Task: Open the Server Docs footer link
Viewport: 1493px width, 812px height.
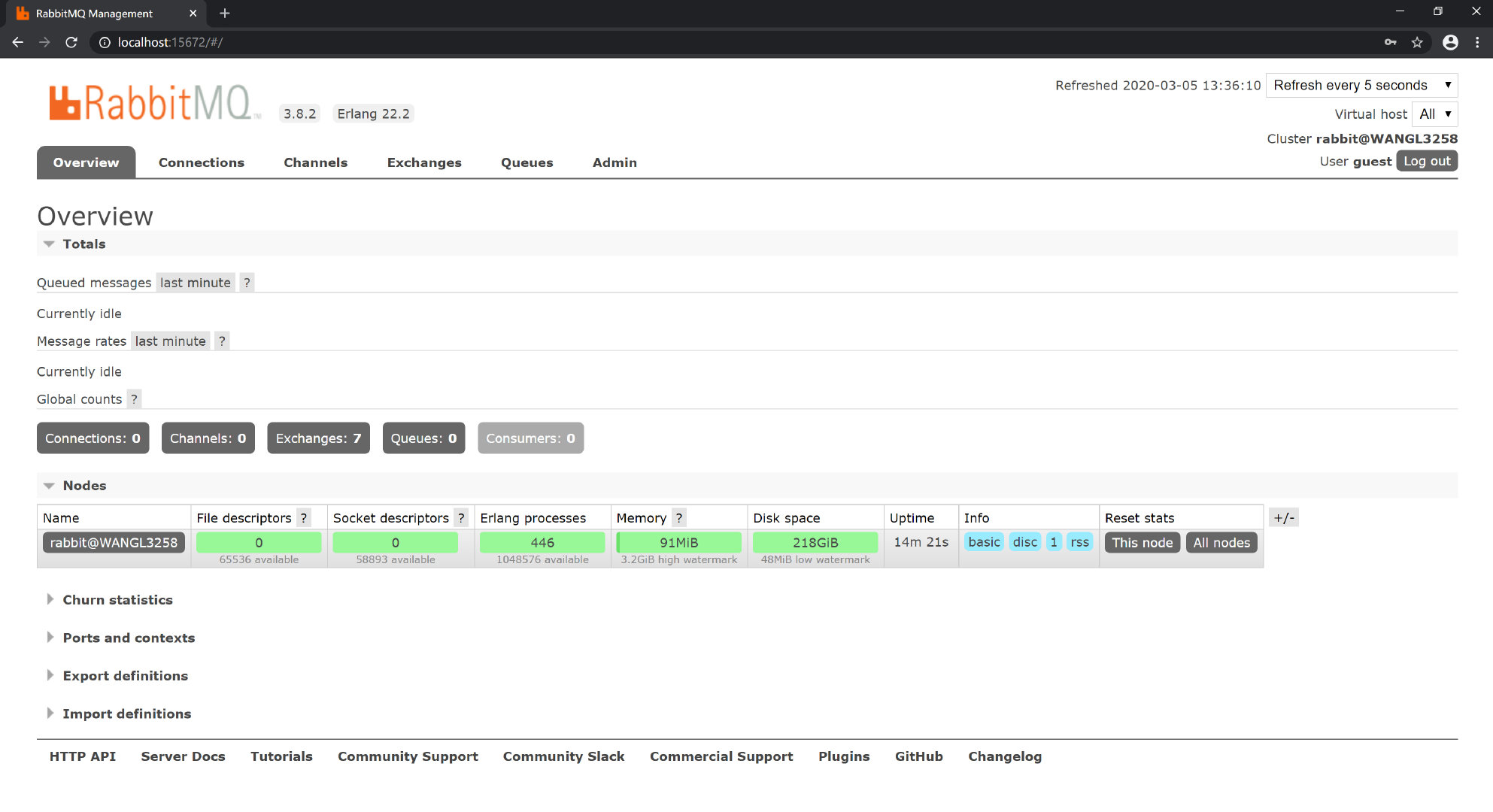Action: [x=183, y=756]
